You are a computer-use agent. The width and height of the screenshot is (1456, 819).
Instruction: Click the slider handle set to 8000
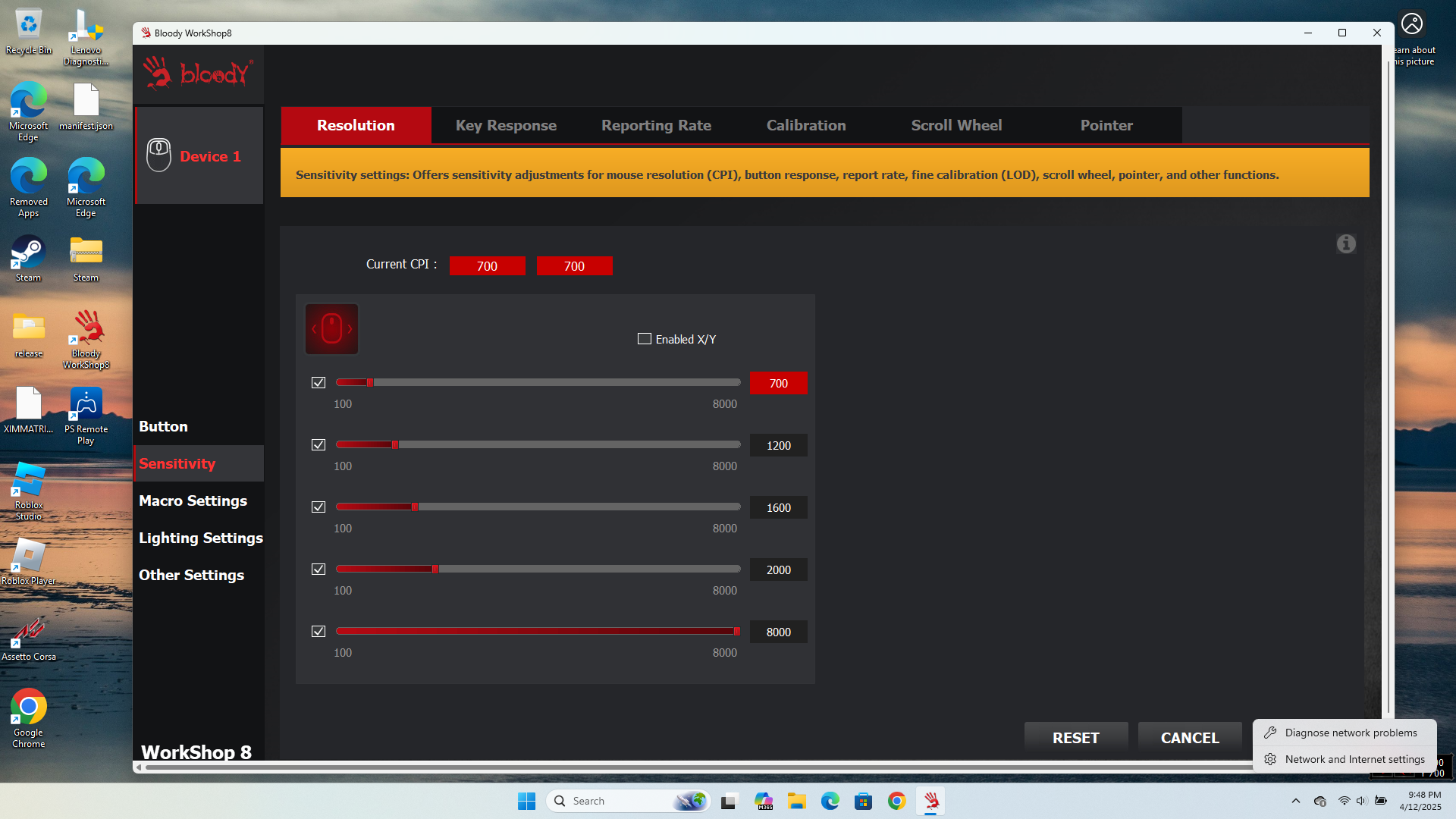point(736,631)
